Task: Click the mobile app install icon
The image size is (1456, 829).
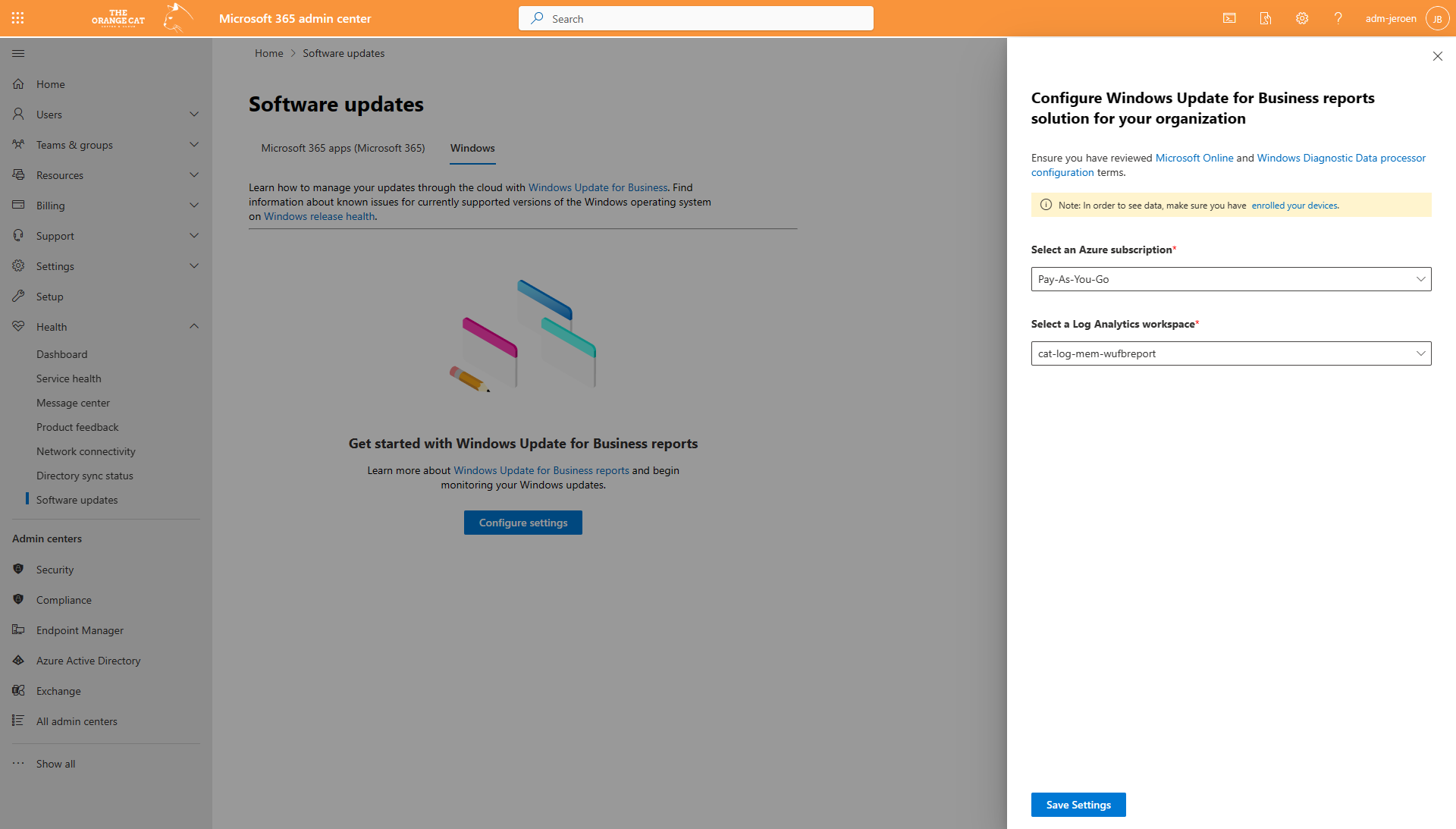Action: pyautogui.click(x=1266, y=18)
